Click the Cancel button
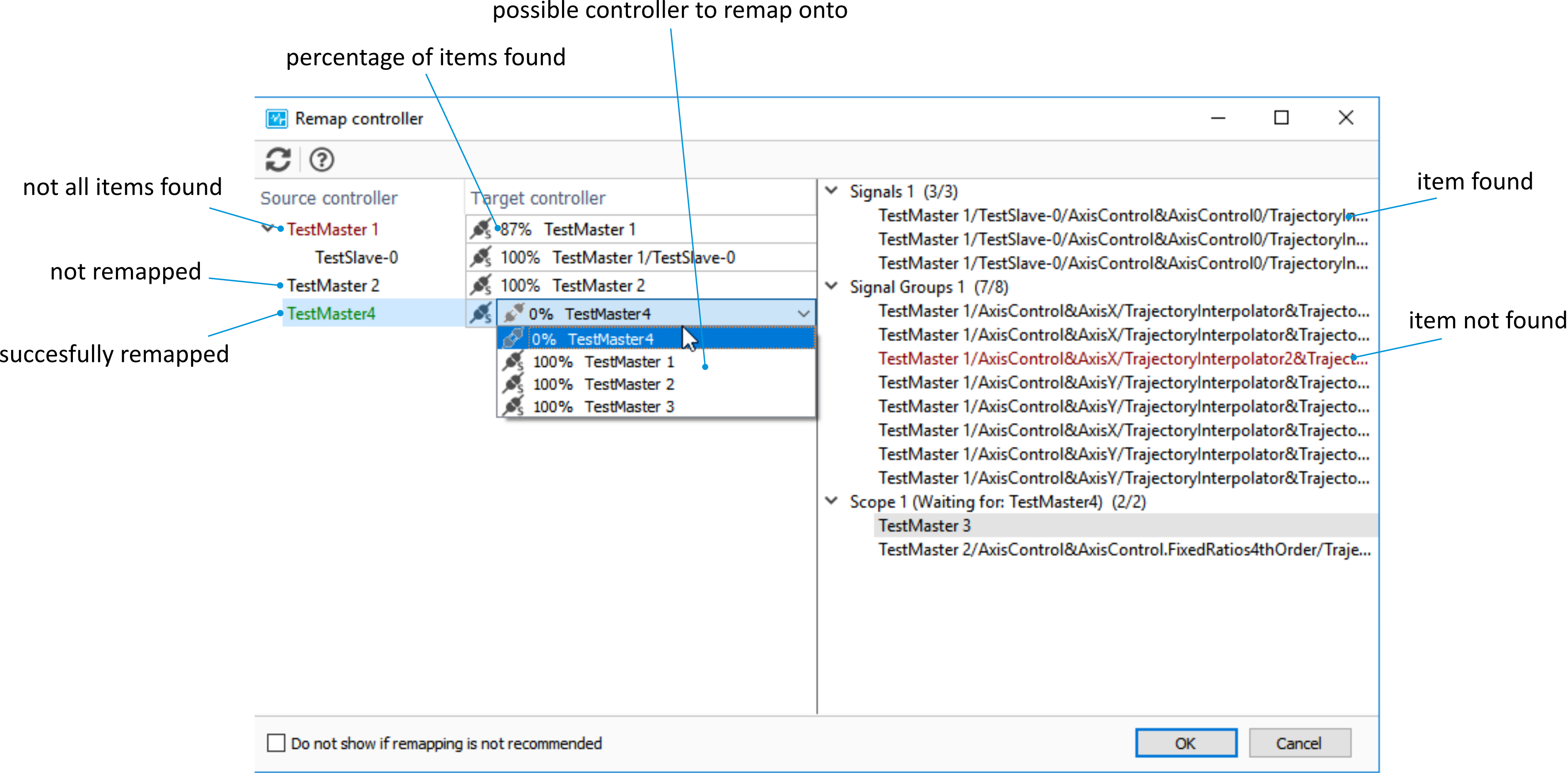This screenshot has width=1568, height=773. pos(1300,743)
